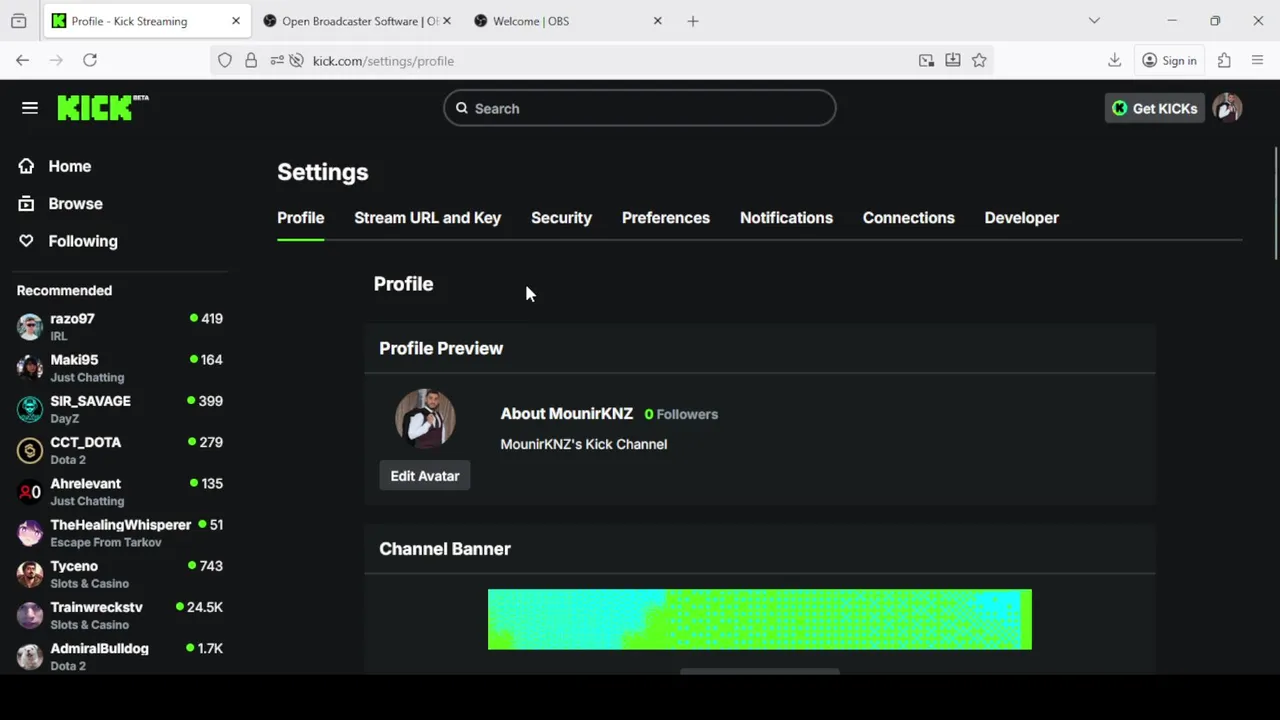Close the Open Broadcaster Software tab
Image resolution: width=1280 pixels, height=720 pixels.
click(x=446, y=21)
